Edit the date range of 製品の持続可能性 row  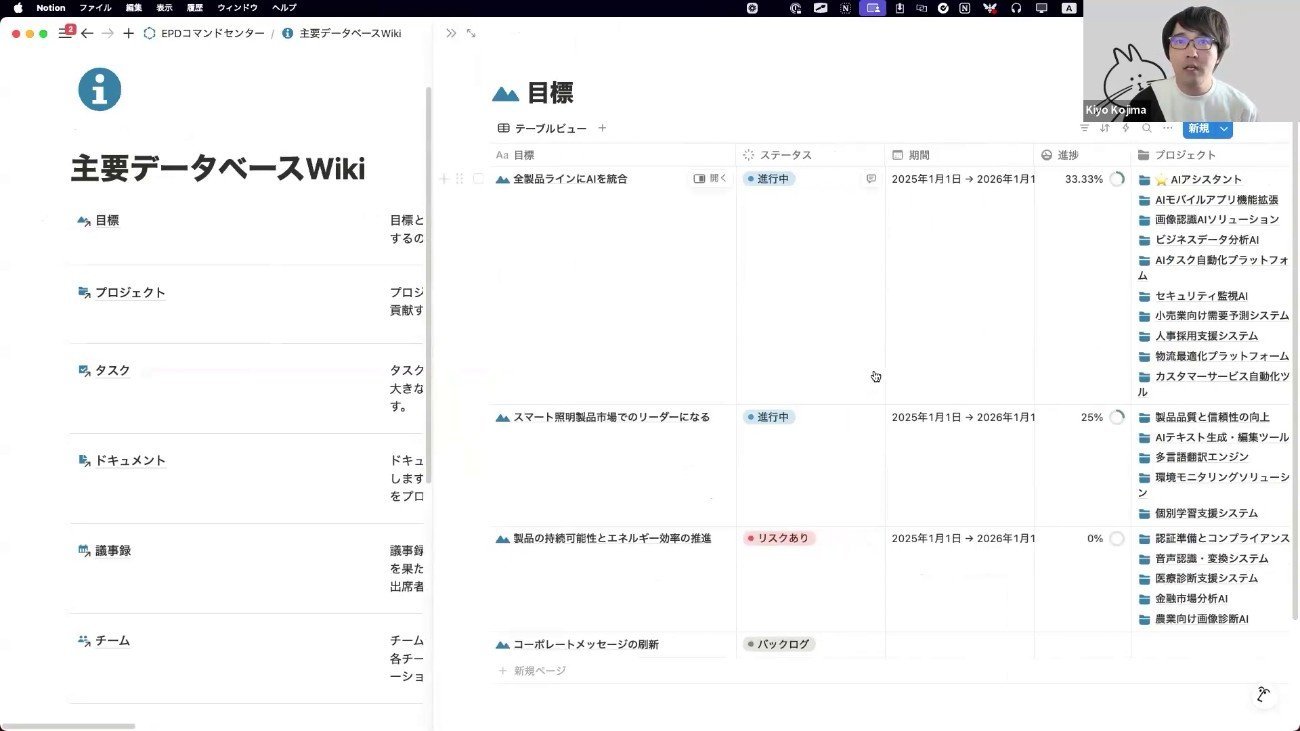point(963,538)
